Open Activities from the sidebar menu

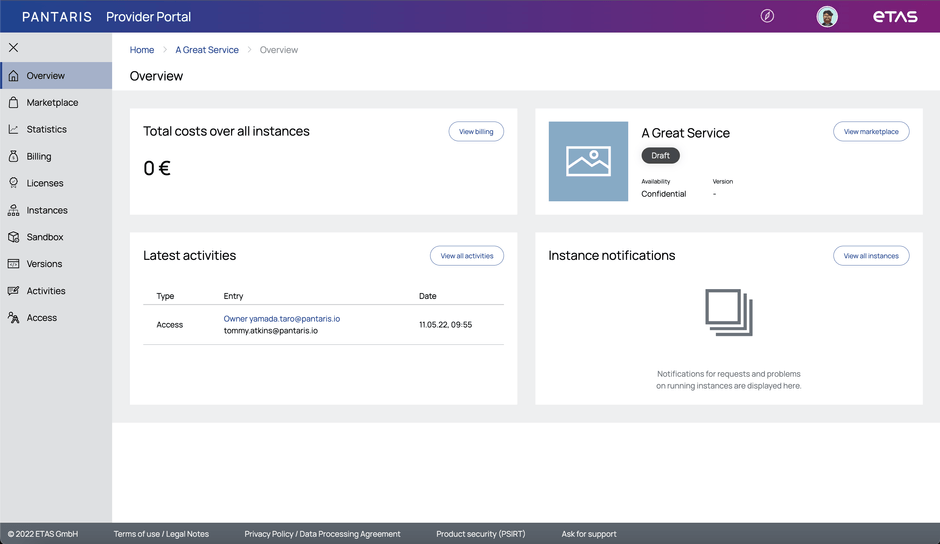[x=46, y=291]
